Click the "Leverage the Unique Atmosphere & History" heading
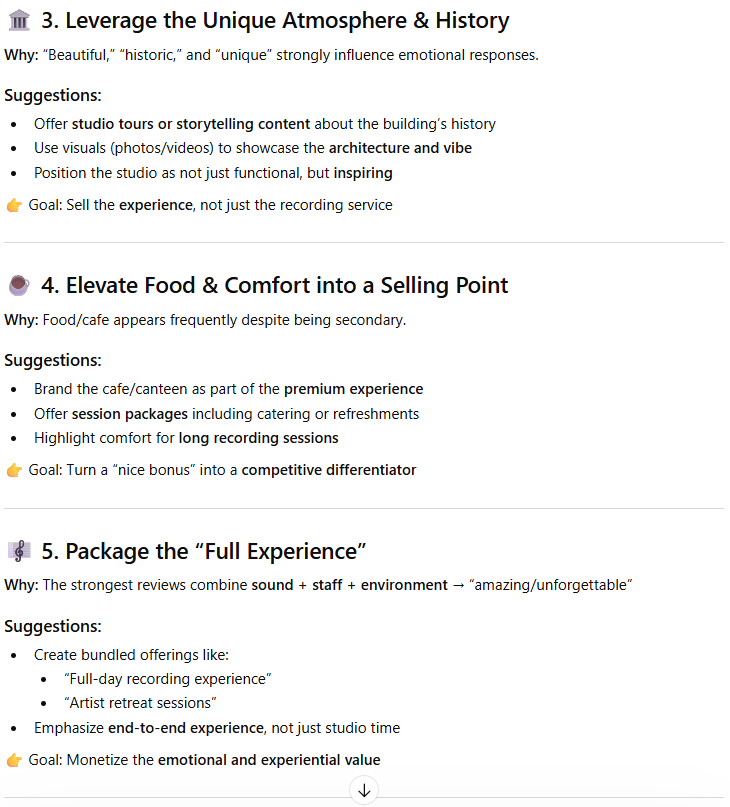This screenshot has height=807, width=730. [275, 20]
